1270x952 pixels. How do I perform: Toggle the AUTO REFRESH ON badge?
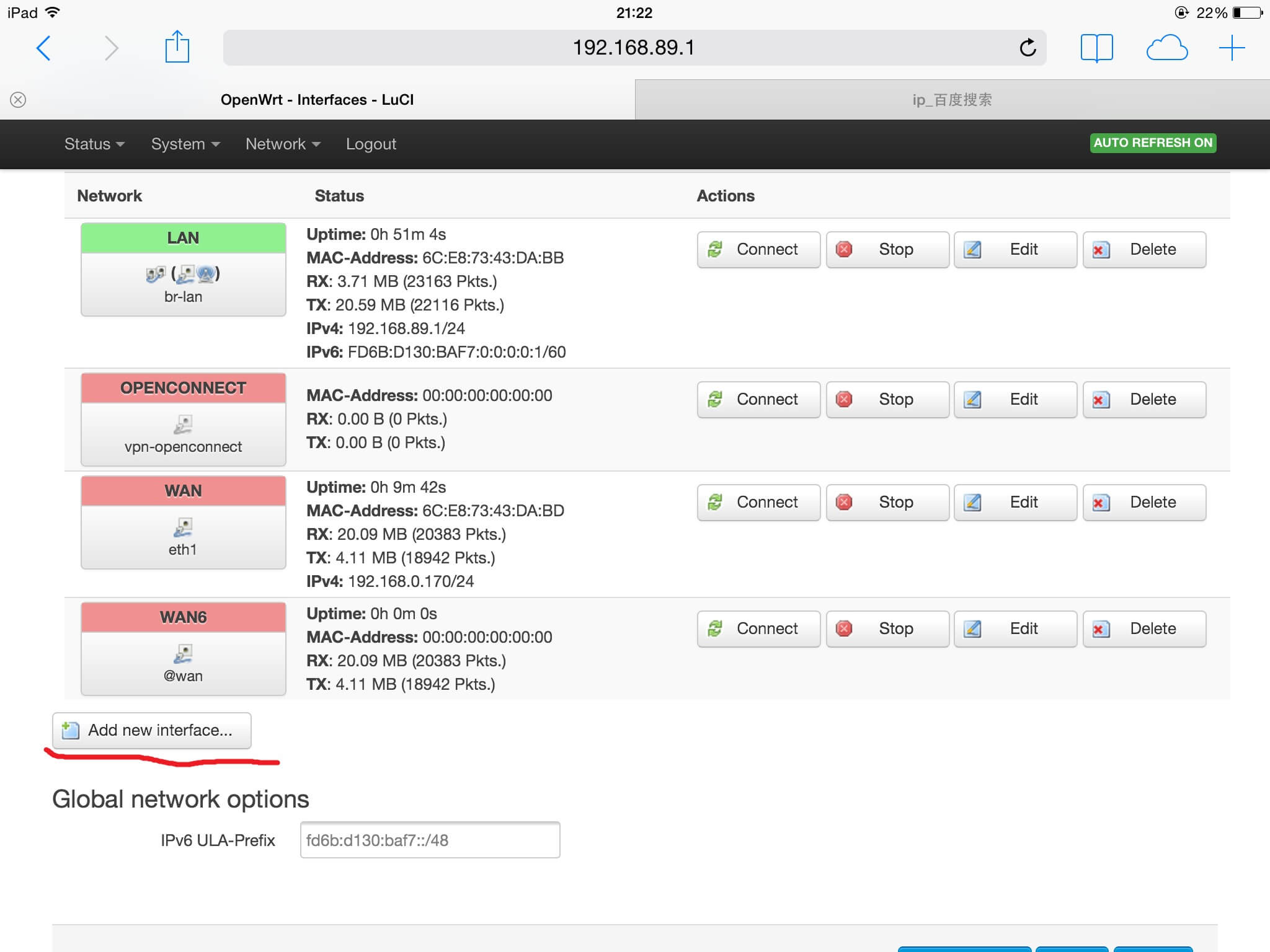pyautogui.click(x=1153, y=143)
